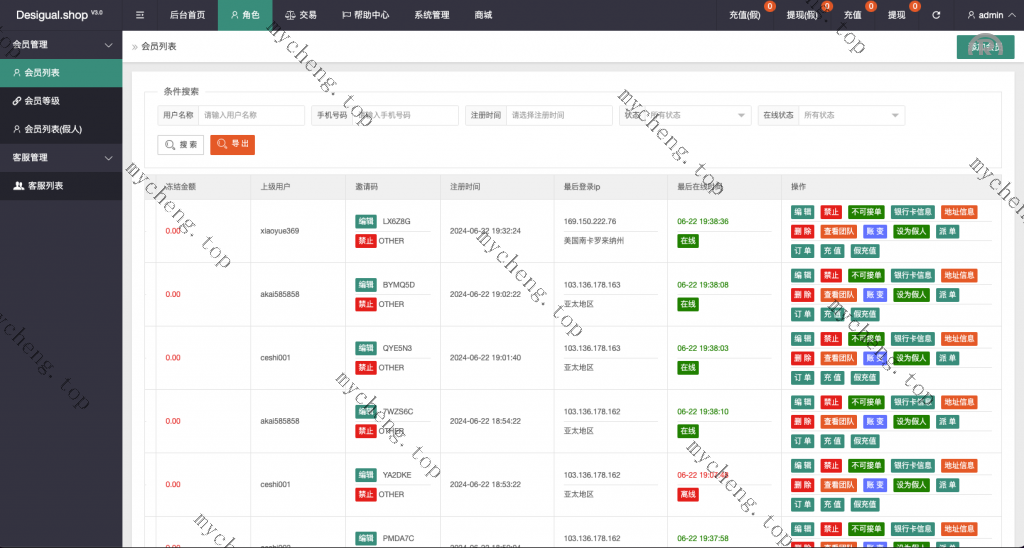The width and height of the screenshot is (1024, 548).
Task: Open the 会员等级 sidebar item
Action: point(42,101)
